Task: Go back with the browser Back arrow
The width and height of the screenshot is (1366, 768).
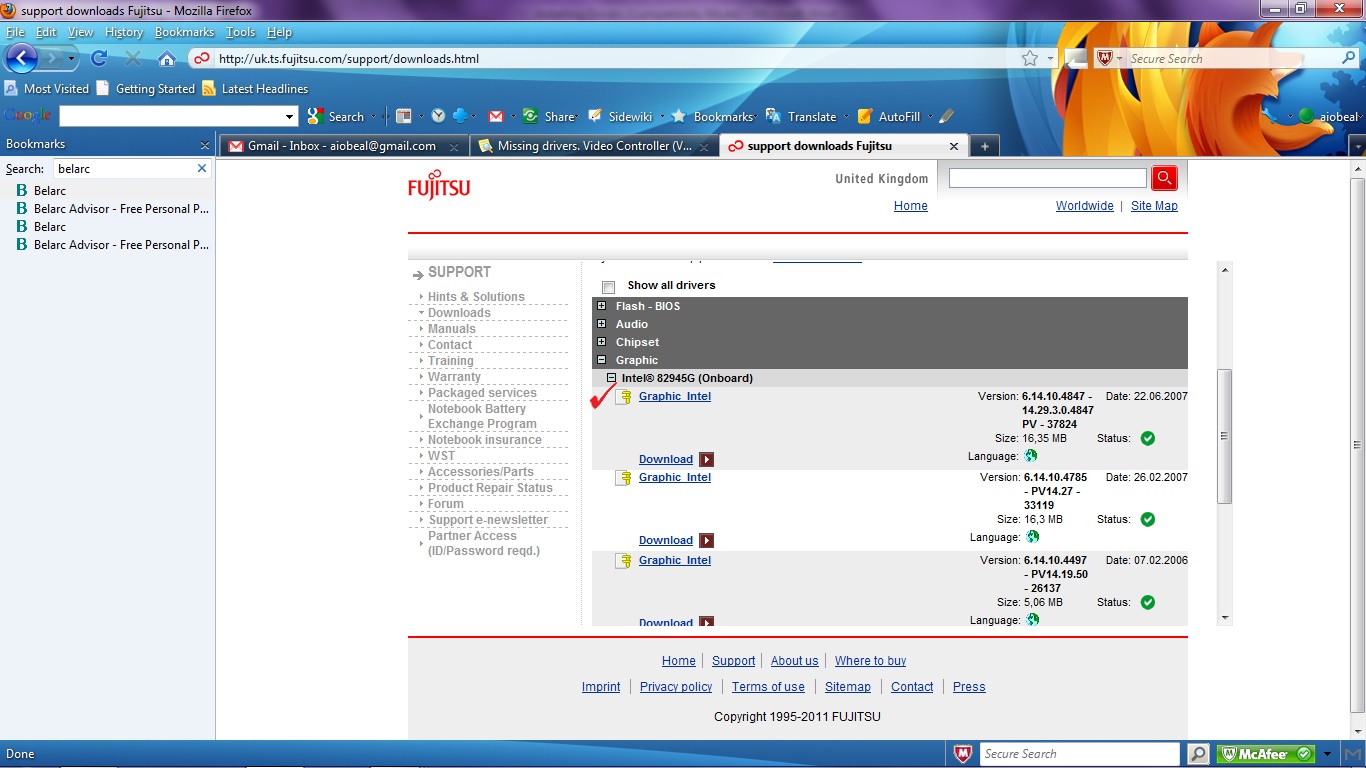Action: [x=21, y=58]
